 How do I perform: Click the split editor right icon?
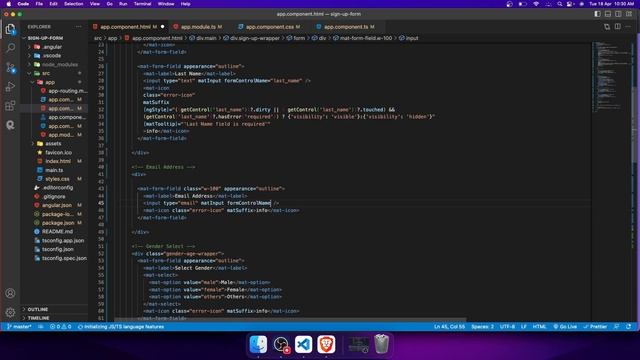click(618, 27)
